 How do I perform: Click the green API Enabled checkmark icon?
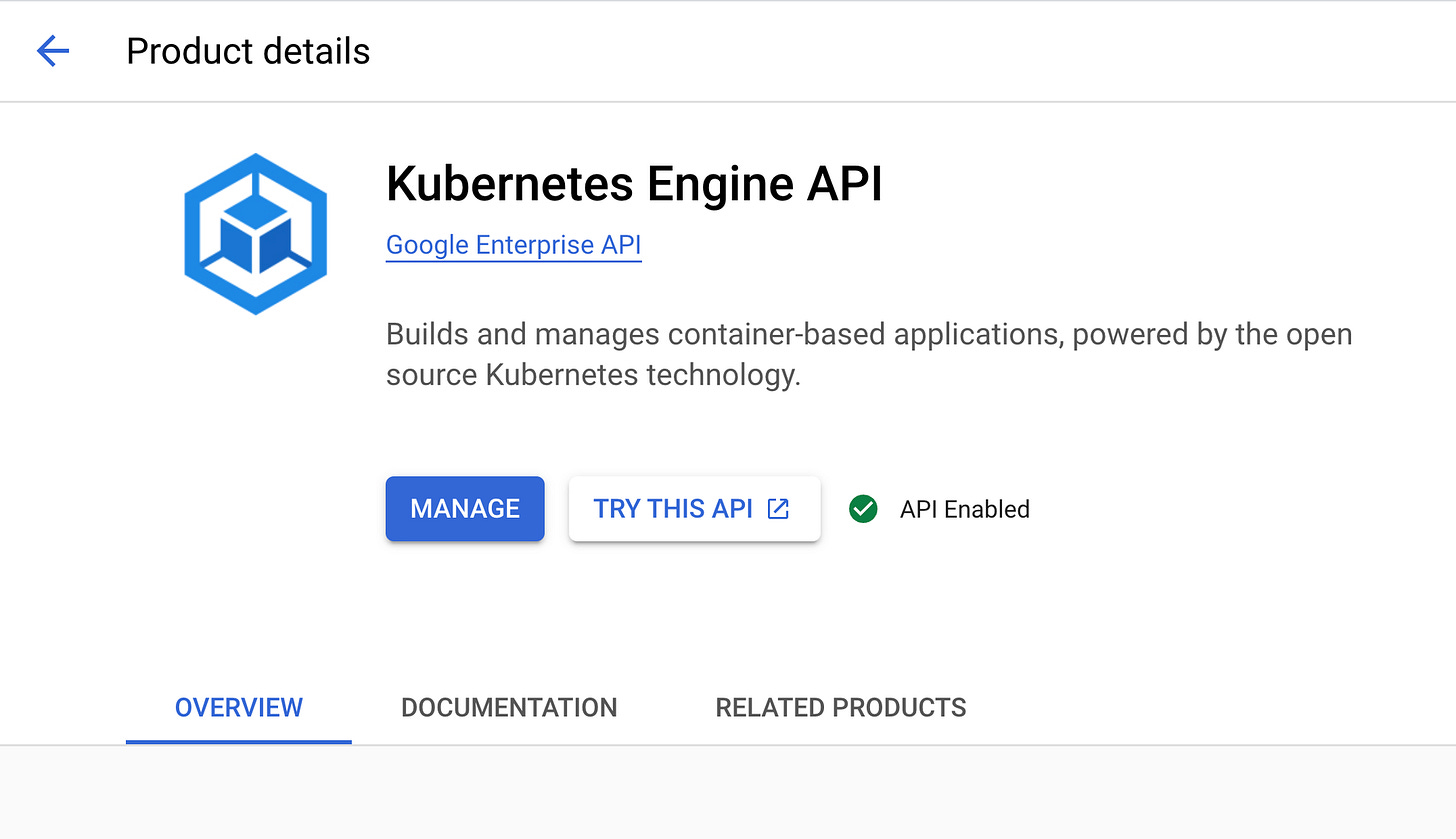[862, 509]
